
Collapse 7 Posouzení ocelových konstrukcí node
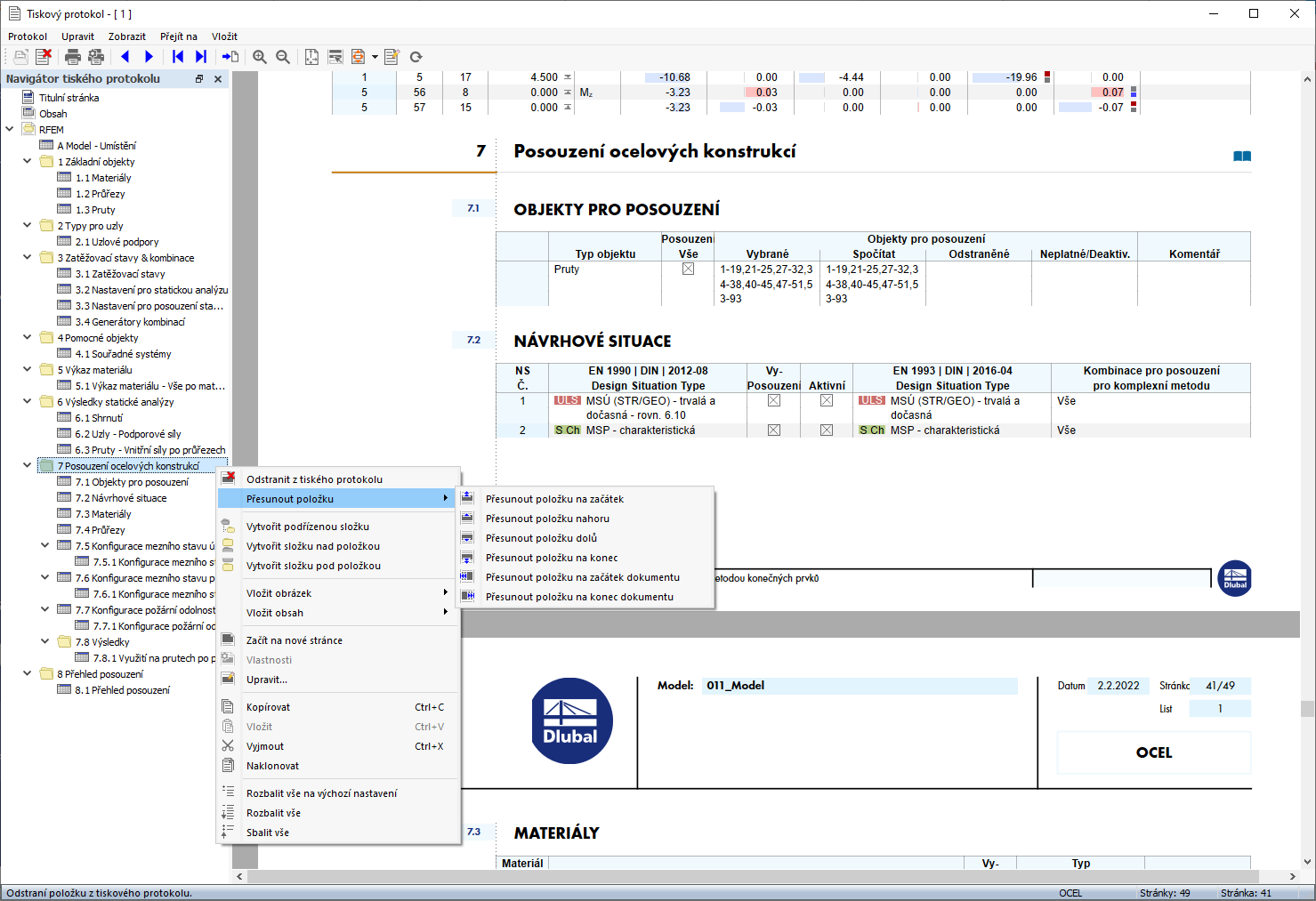[28, 466]
